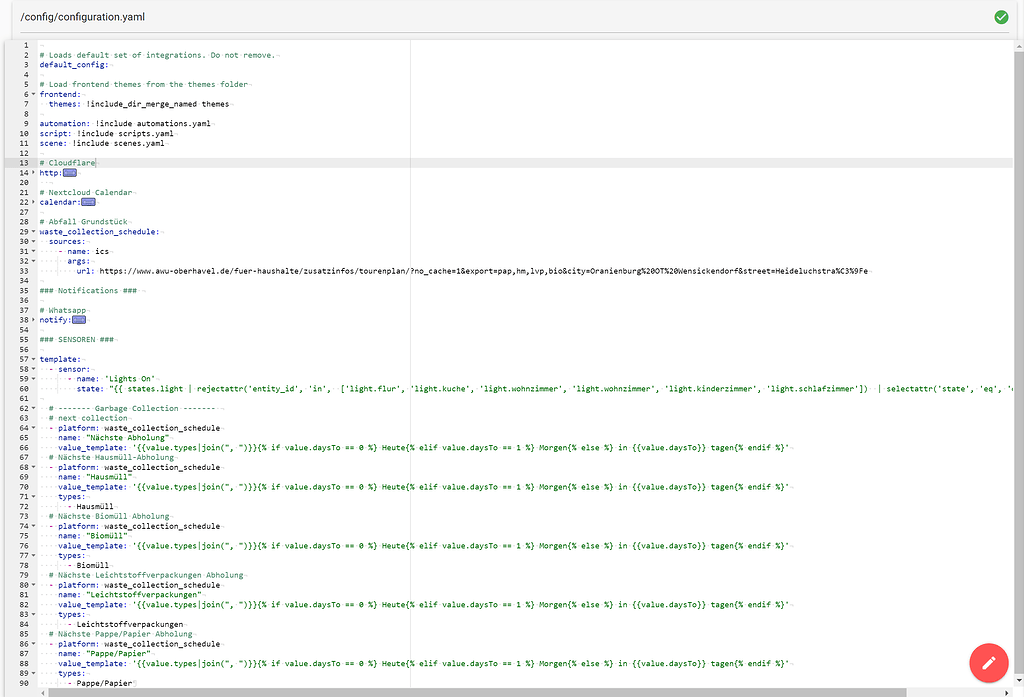The image size is (1024, 697).
Task: Collapse the template: section with its gutter triangle
Action: pyautogui.click(x=32, y=358)
